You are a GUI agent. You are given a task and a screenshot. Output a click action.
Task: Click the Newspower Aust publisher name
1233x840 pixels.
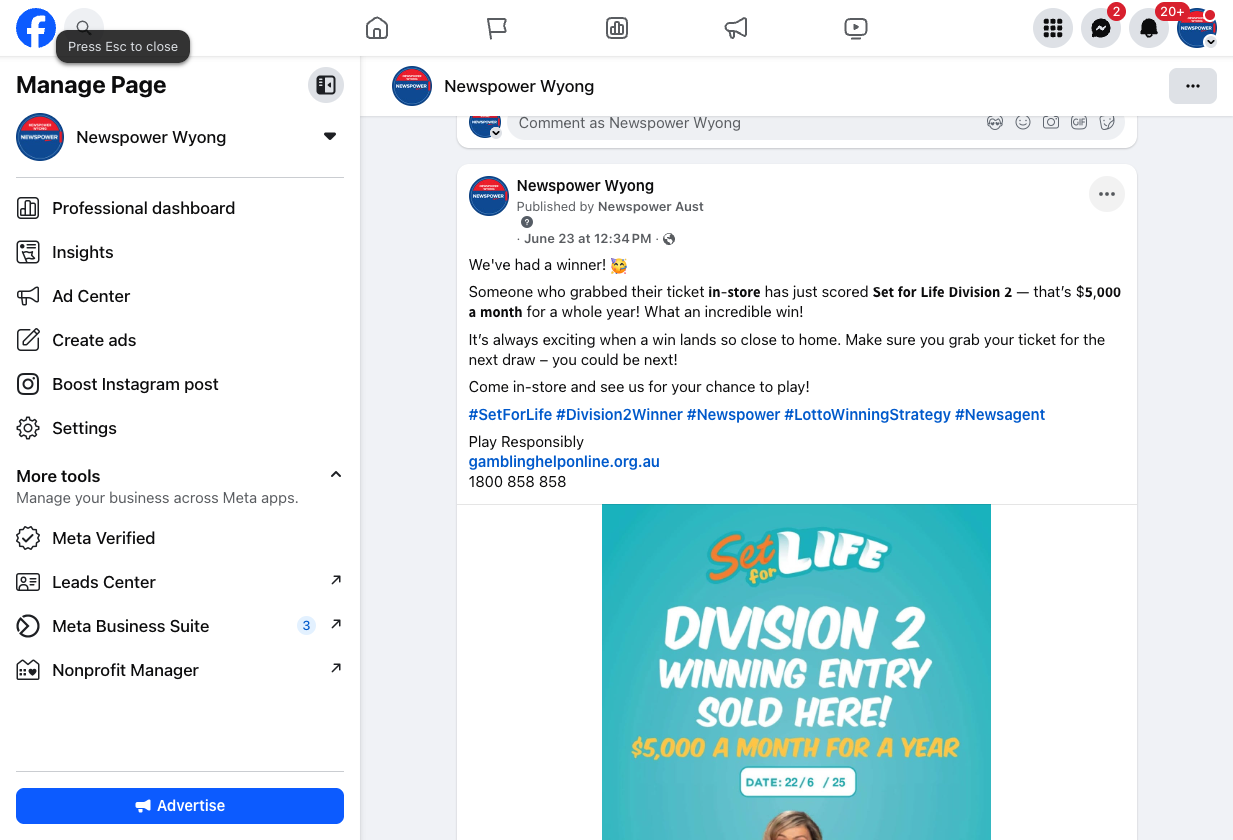click(651, 207)
